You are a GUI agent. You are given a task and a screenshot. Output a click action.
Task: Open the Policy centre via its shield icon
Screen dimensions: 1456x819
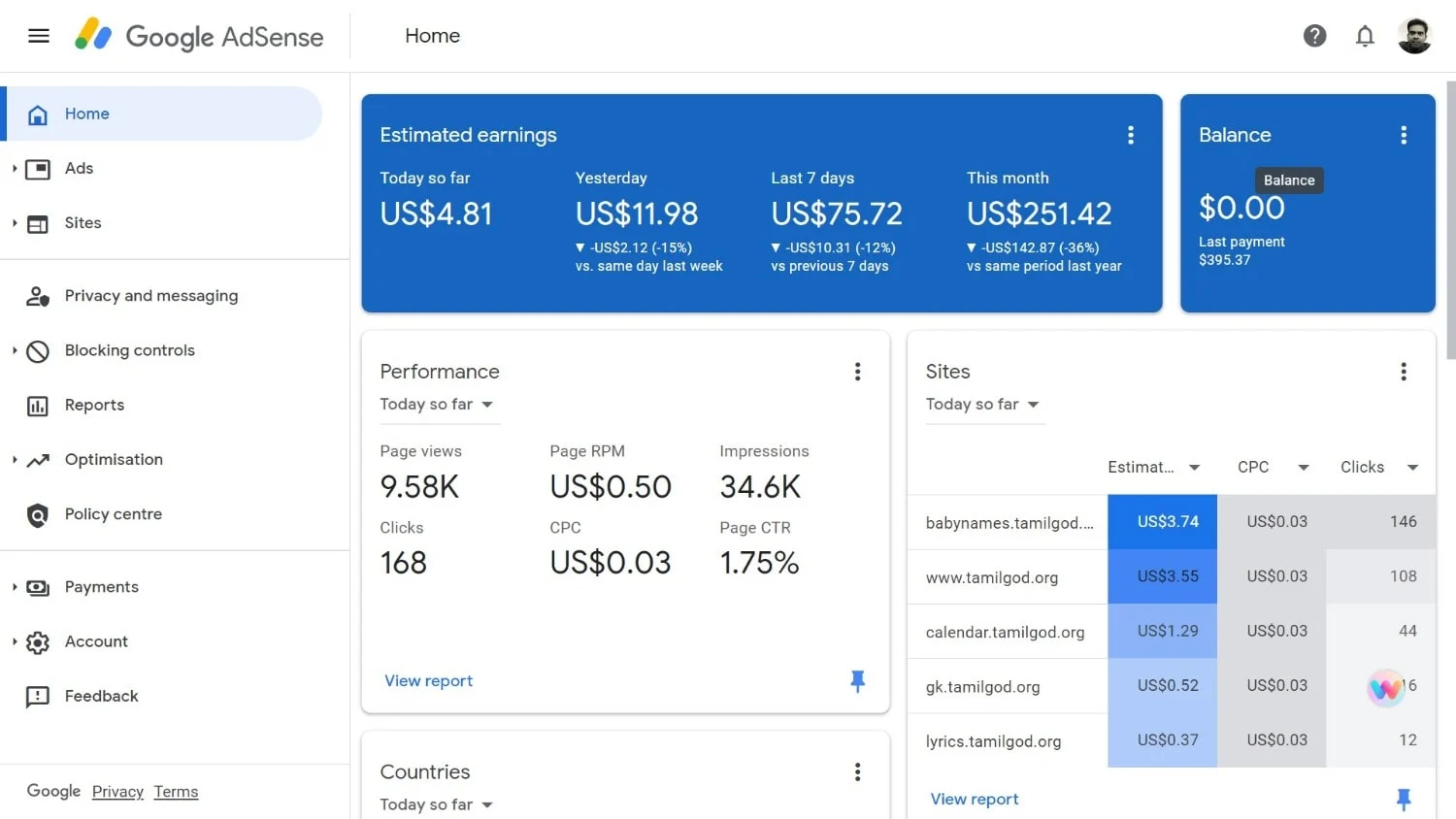(37, 514)
